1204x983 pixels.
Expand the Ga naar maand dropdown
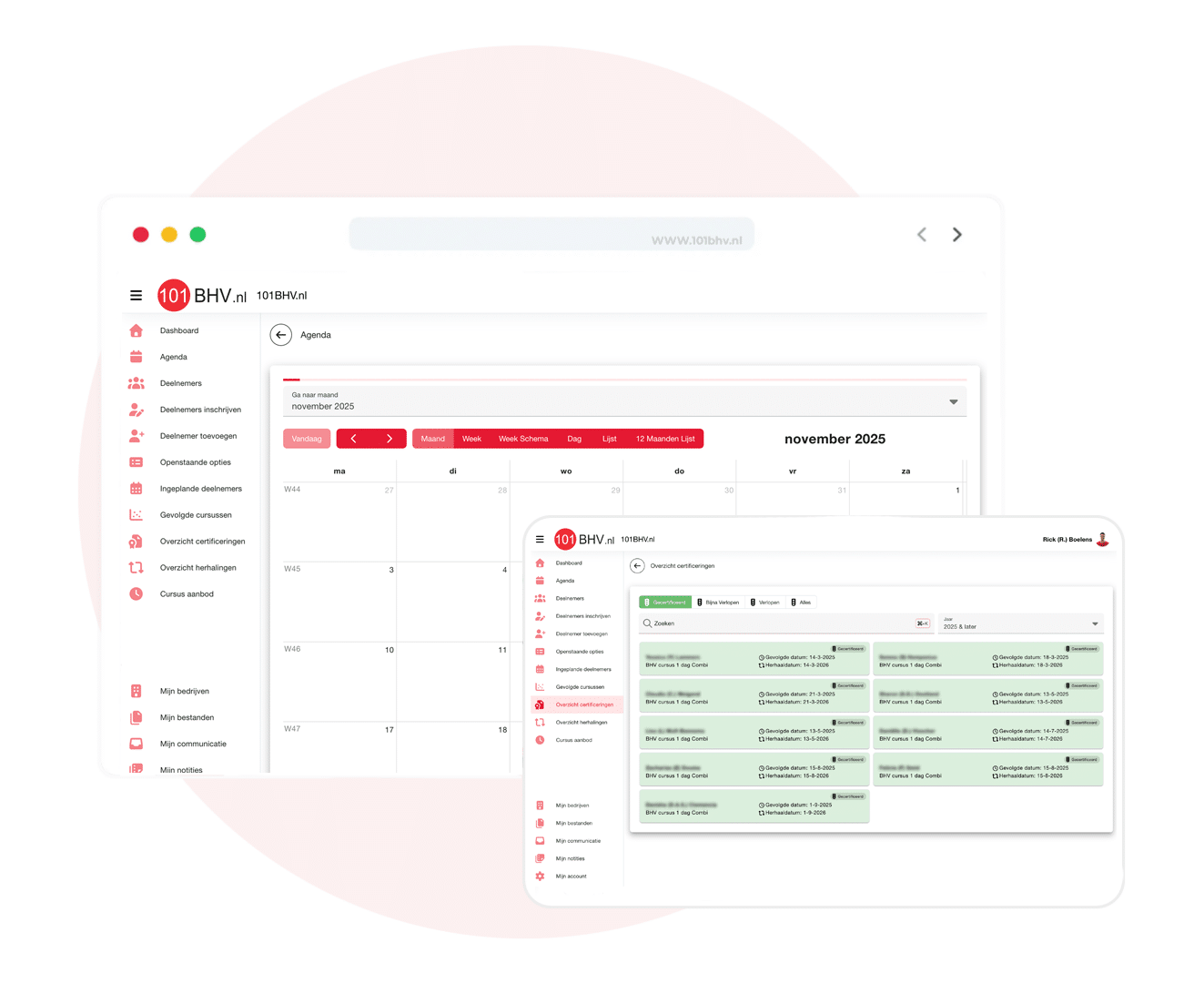[x=953, y=401]
